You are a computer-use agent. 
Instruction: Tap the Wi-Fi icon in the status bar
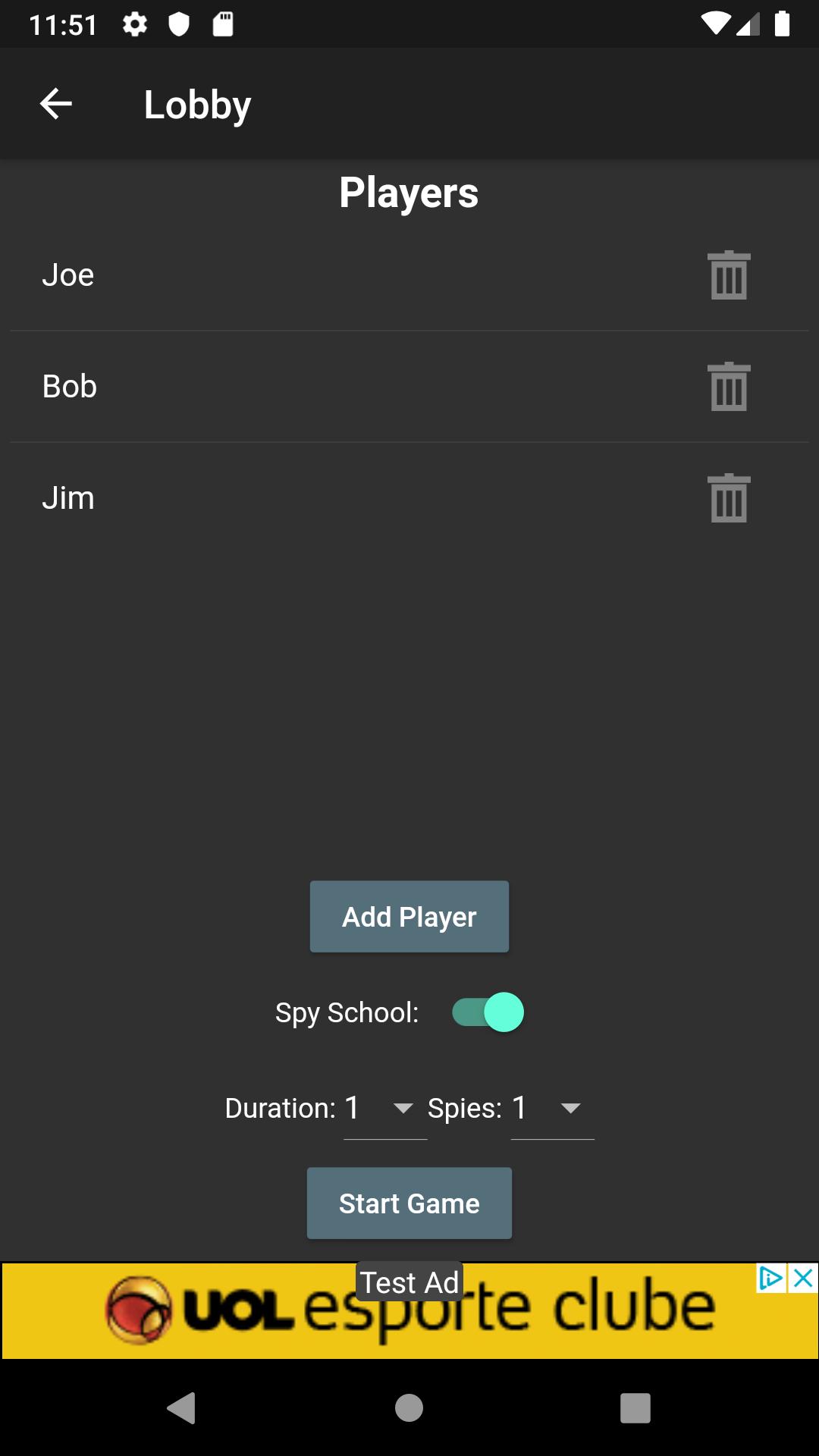click(714, 22)
